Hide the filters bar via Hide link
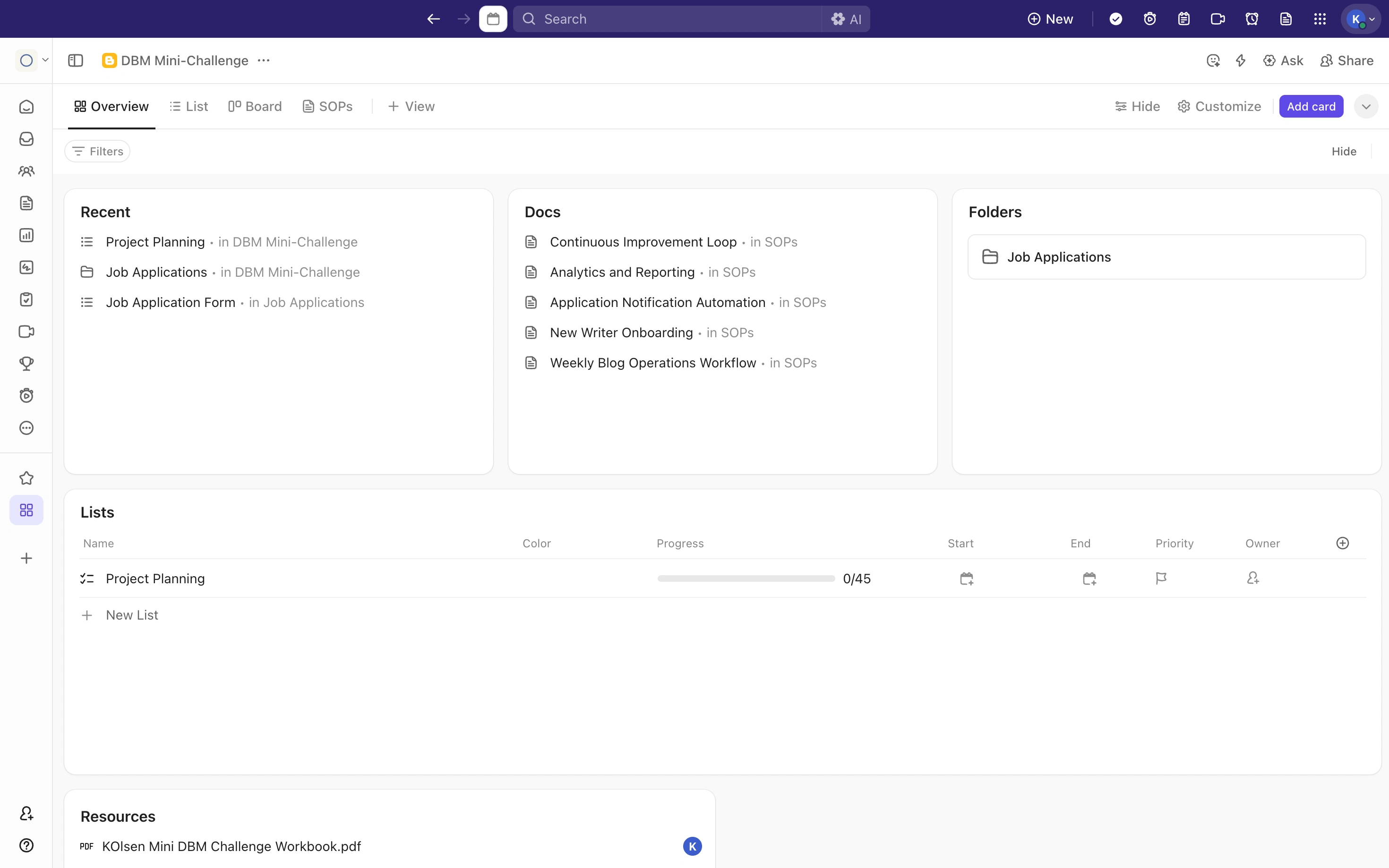Viewport: 1389px width, 868px height. pyautogui.click(x=1344, y=151)
